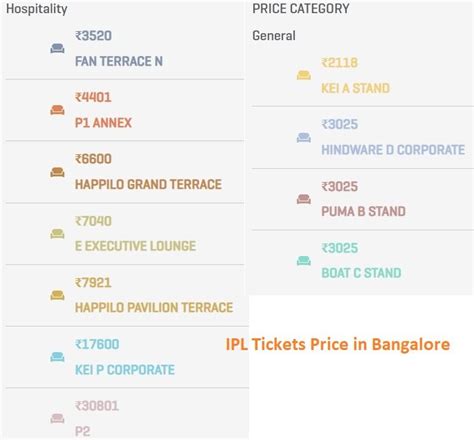The height and width of the screenshot is (440, 474).
Task: Open the General section heading
Action: pyautogui.click(x=274, y=36)
